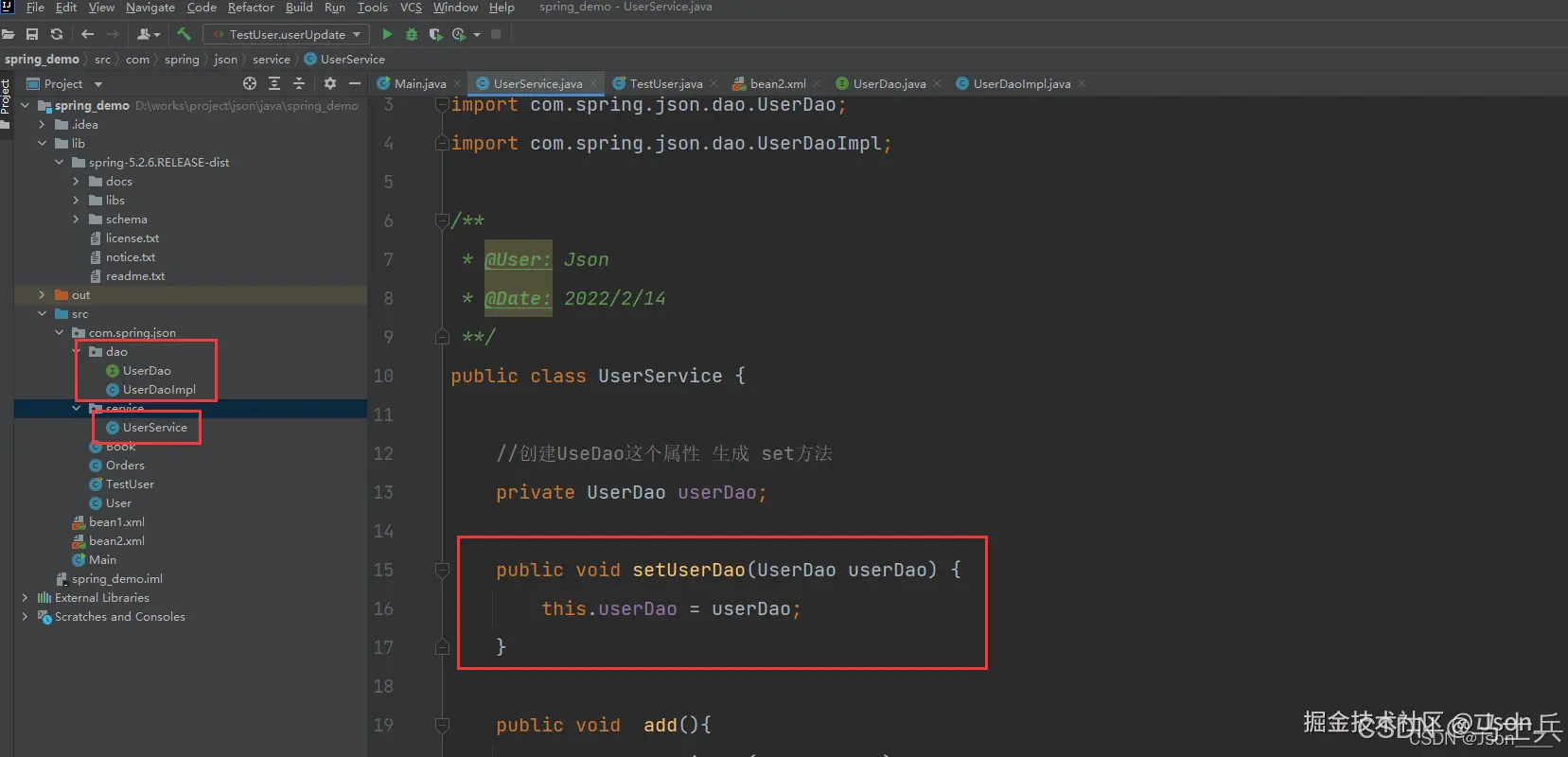Click the Stop square icon
This screenshot has width=1568, height=757.
(496, 34)
